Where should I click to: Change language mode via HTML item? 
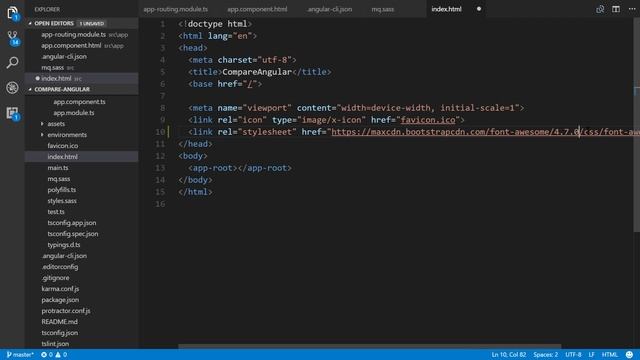point(610,355)
